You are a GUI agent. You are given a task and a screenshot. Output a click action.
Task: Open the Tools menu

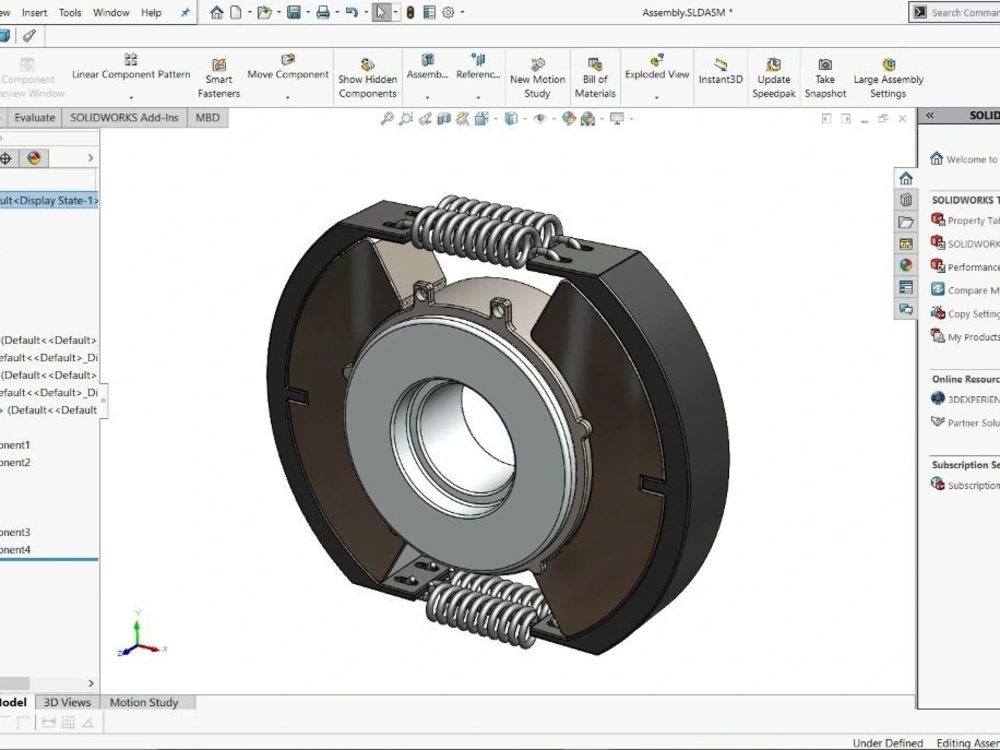point(69,12)
